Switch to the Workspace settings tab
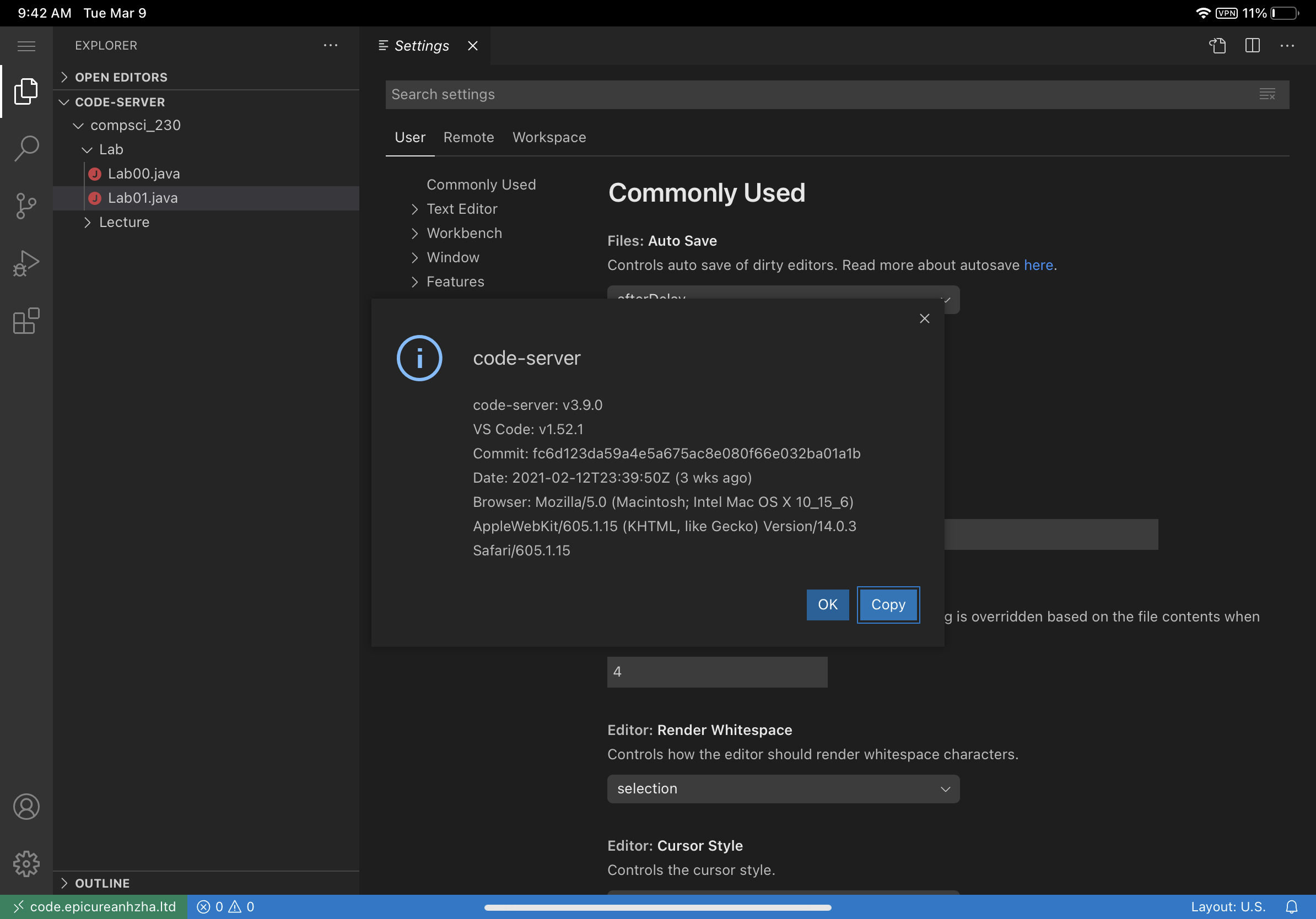This screenshot has height=919, width=1316. [548, 137]
